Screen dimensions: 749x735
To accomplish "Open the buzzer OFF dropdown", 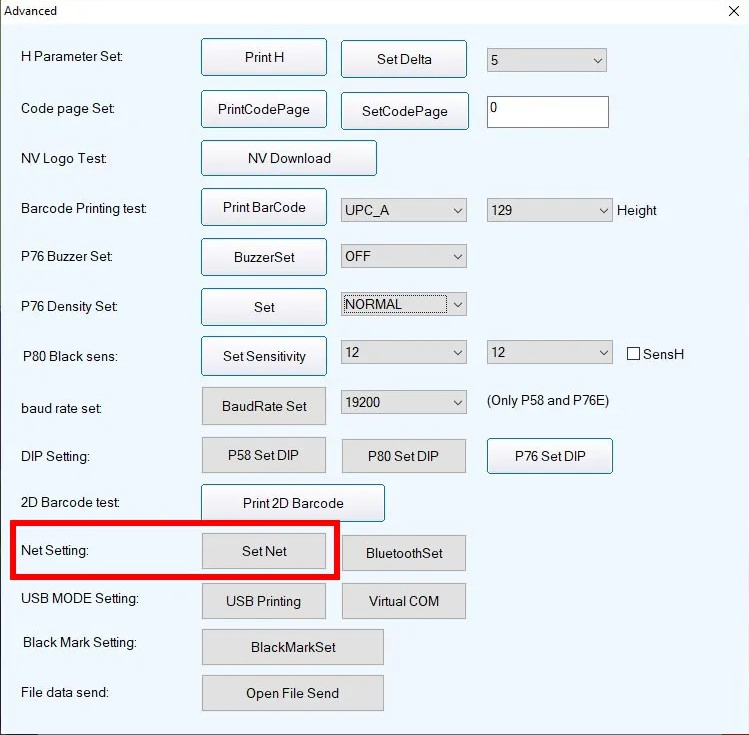I will pos(404,256).
